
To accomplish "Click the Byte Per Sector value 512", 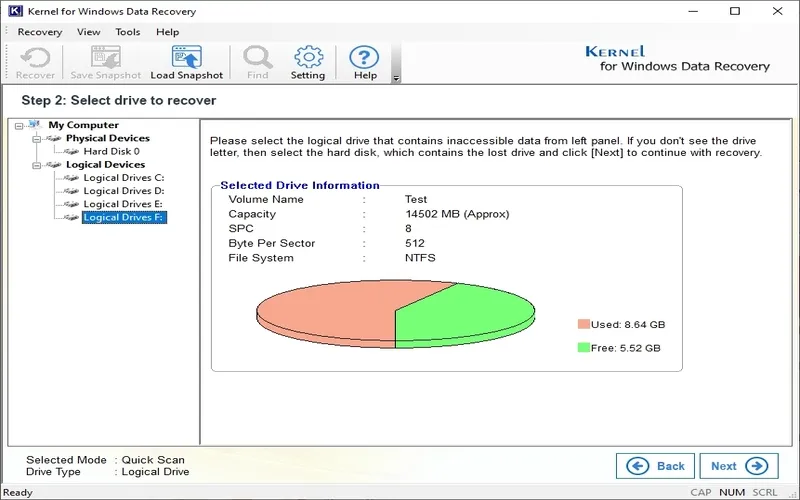I will (414, 243).
